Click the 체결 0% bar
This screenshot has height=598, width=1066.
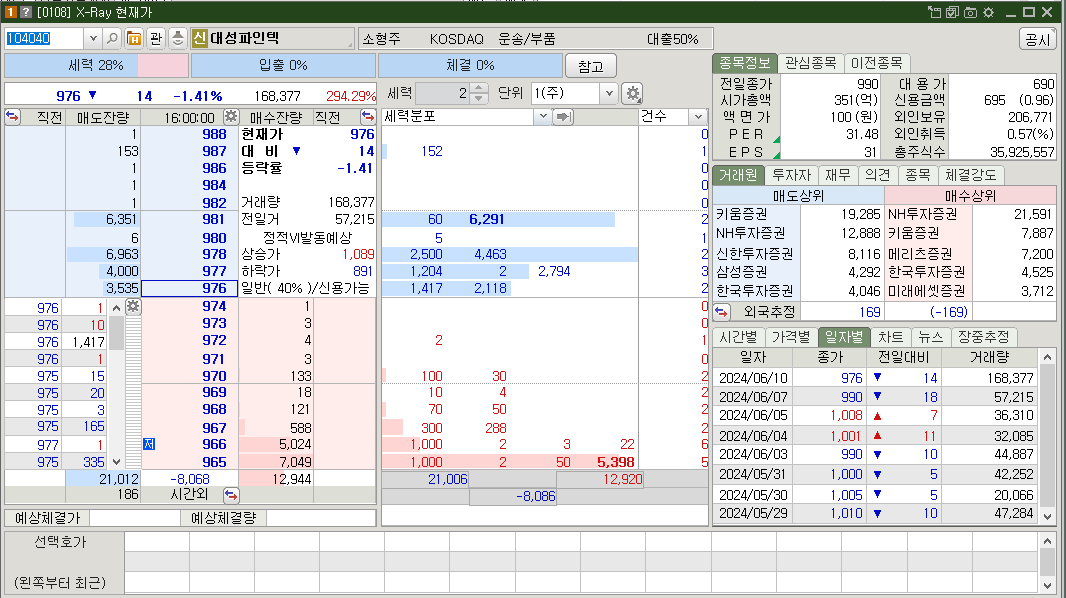[x=470, y=65]
